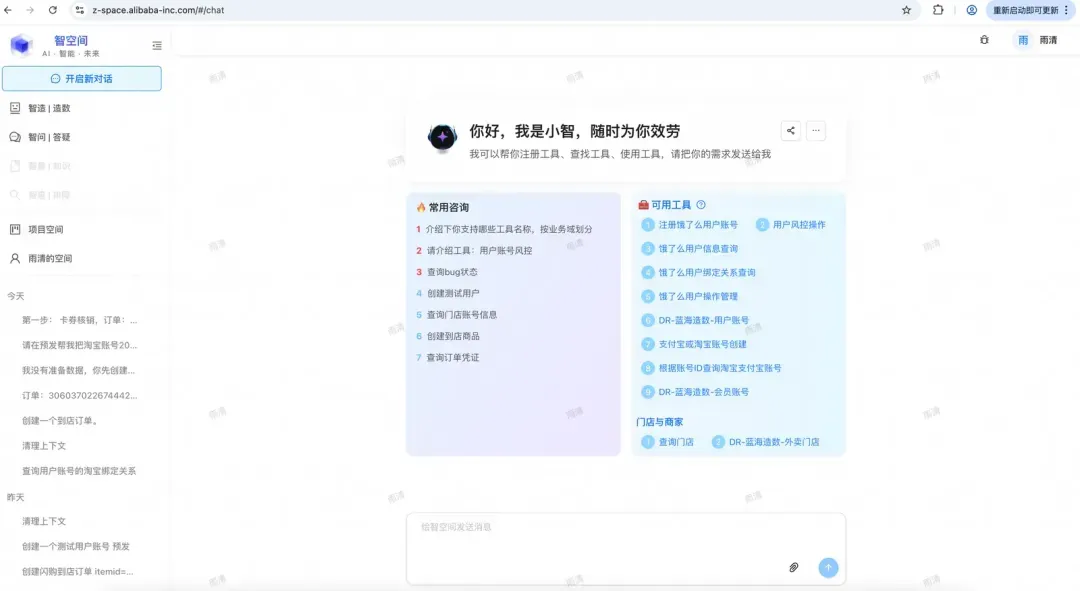Open the 雨清 user avatar menu
Viewport: 1080px width, 591px height.
point(1024,41)
